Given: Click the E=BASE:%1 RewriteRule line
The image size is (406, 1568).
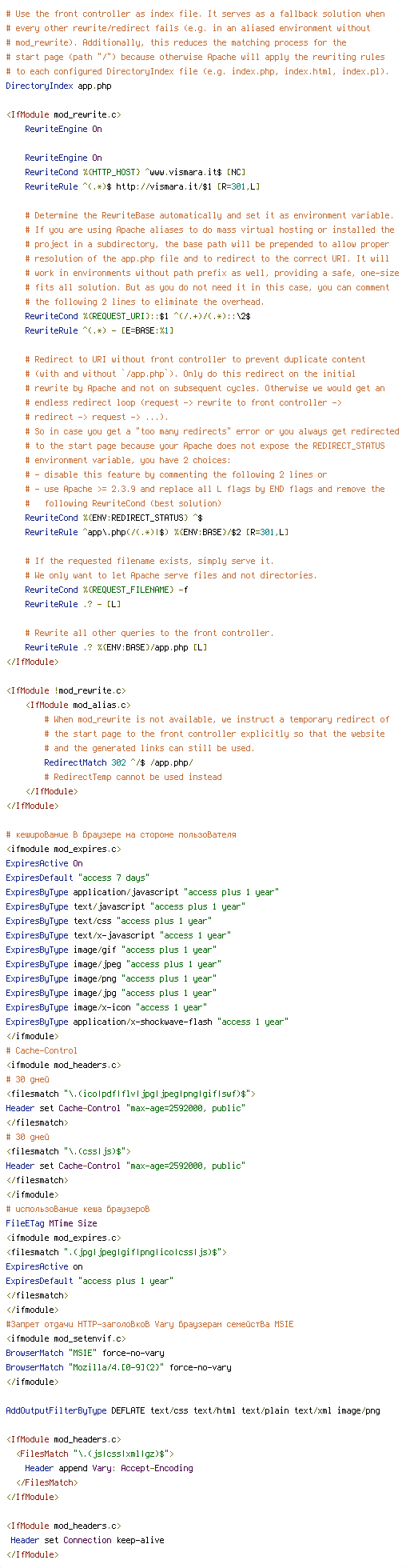Looking at the screenshot, I should pyautogui.click(x=99, y=330).
